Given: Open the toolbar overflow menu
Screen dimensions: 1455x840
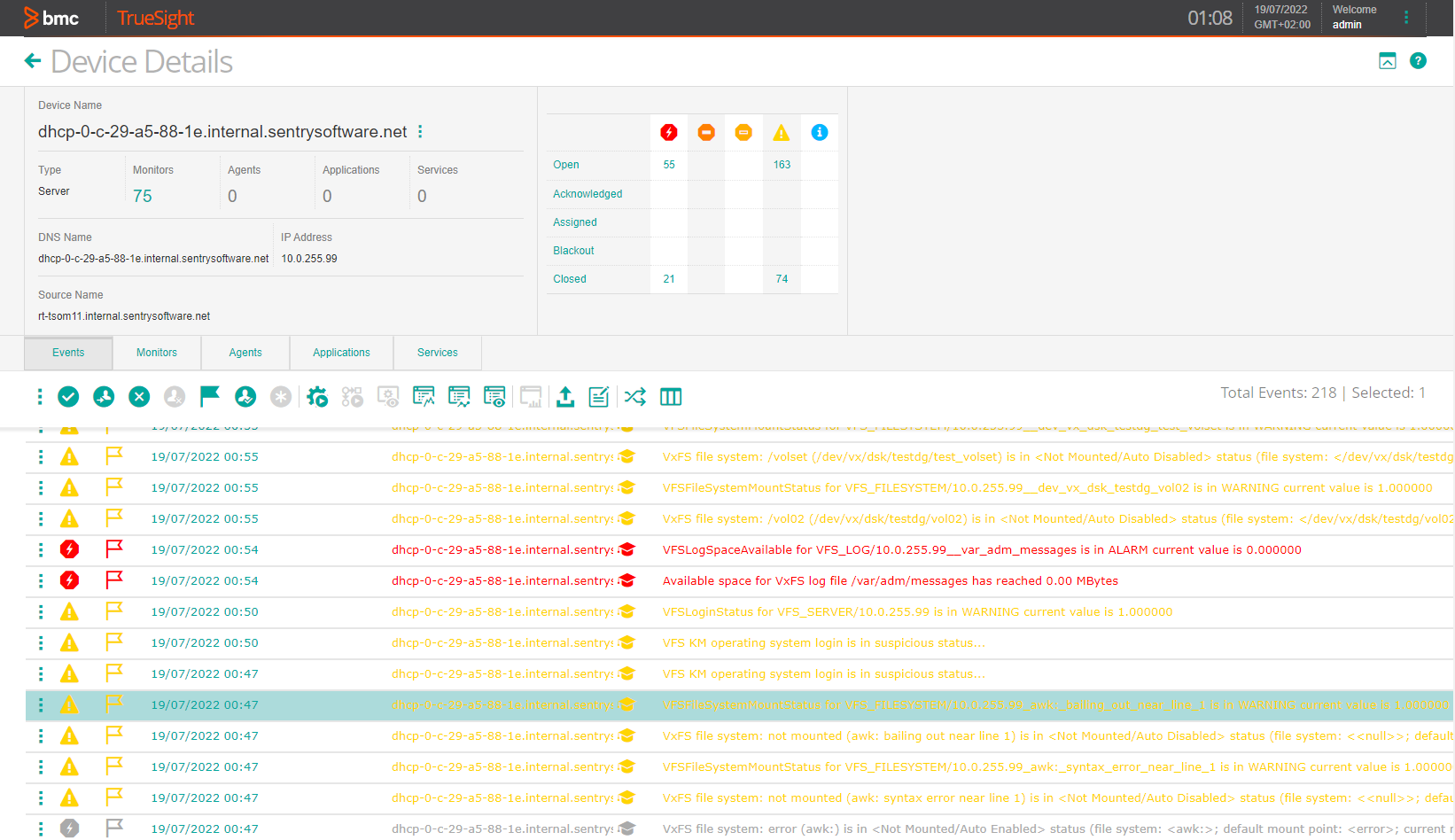Looking at the screenshot, I should [x=39, y=396].
